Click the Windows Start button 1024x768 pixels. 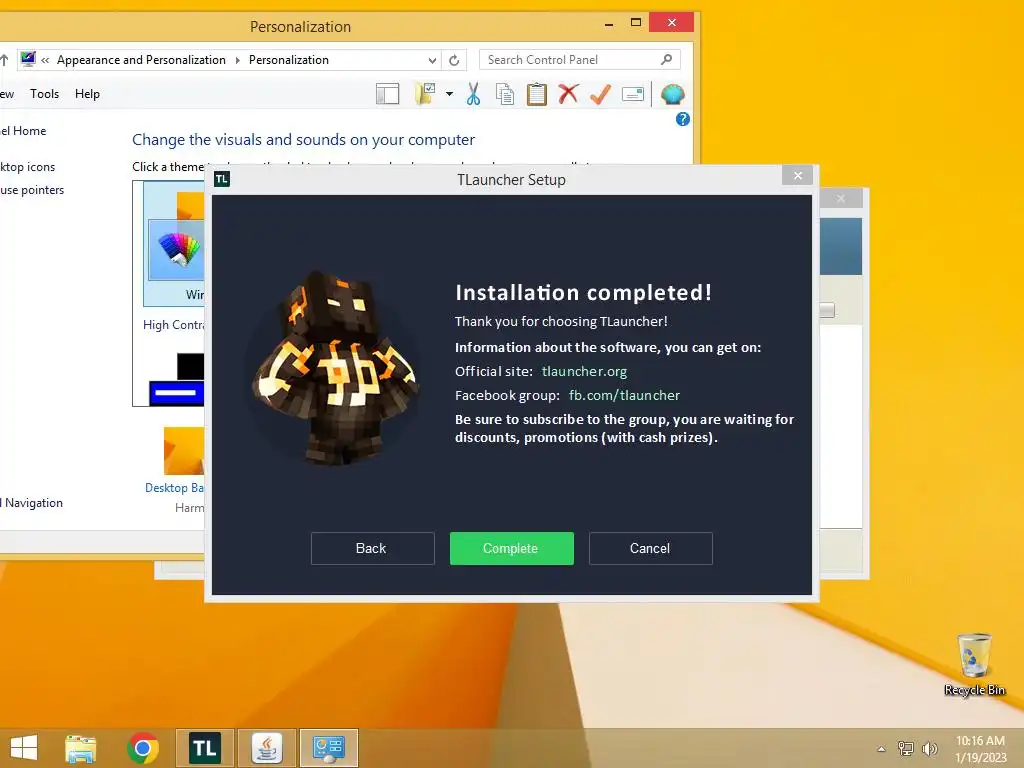[24, 748]
